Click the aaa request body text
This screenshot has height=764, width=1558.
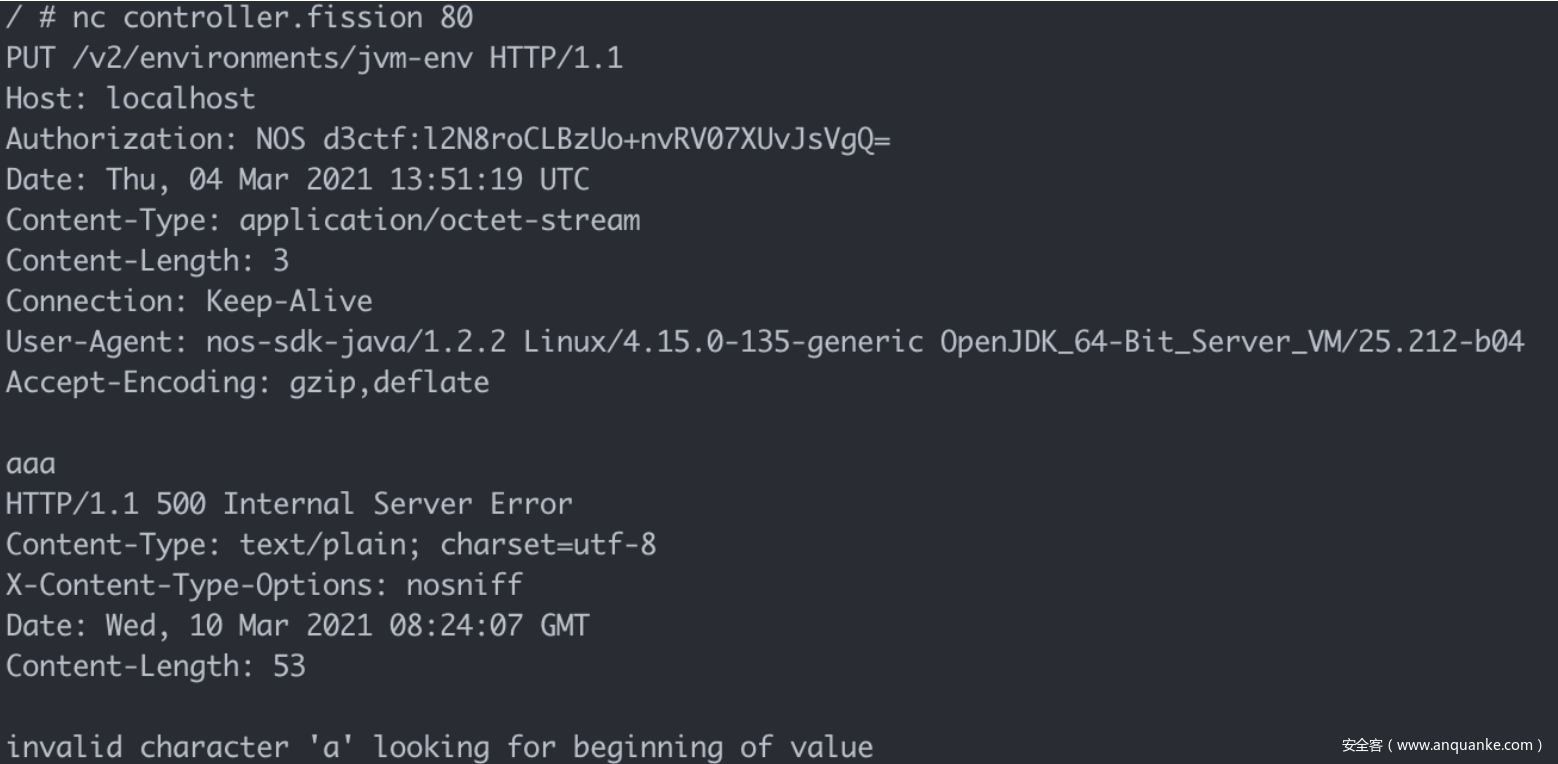coord(31,464)
